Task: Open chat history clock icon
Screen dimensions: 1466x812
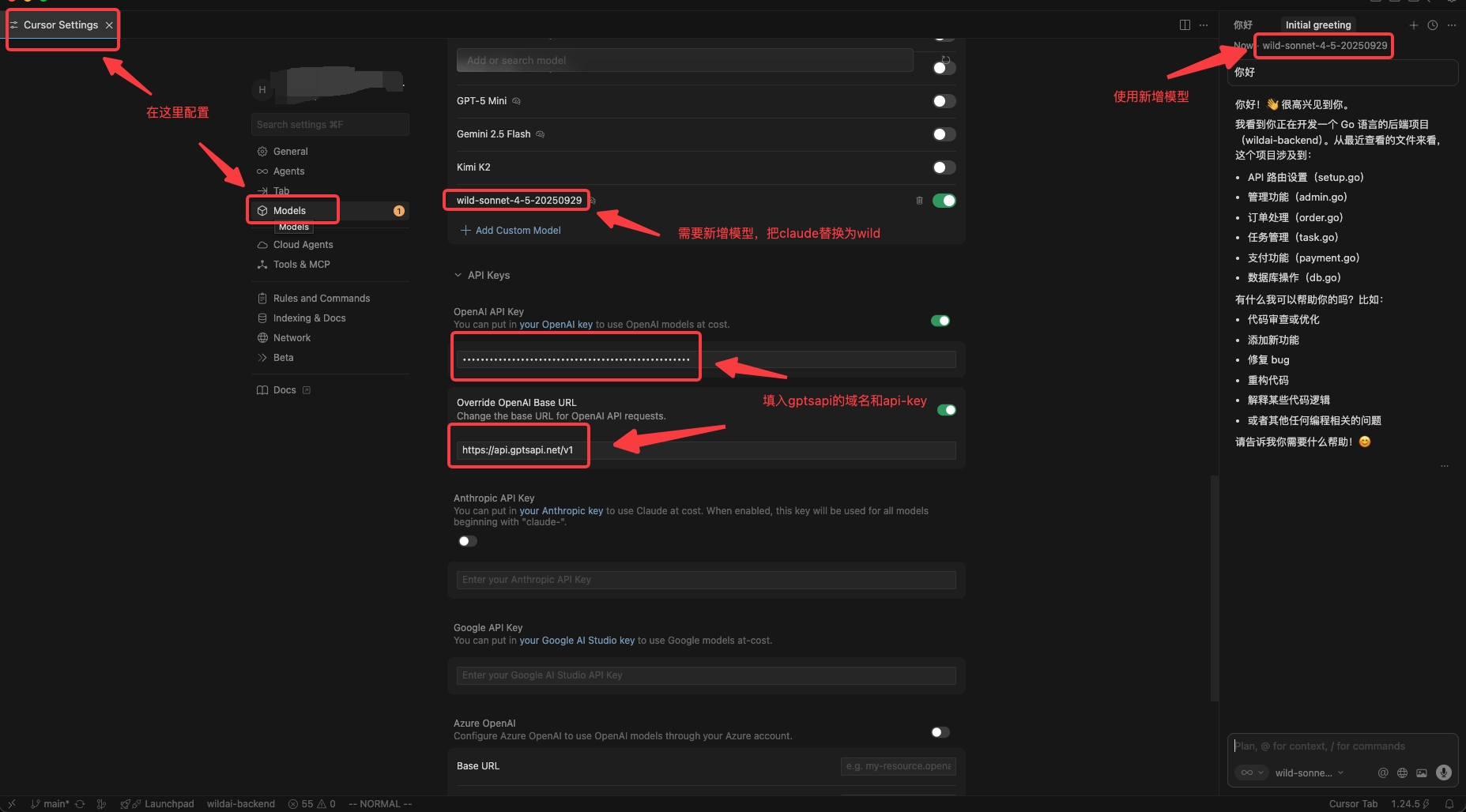Action: pos(1433,25)
